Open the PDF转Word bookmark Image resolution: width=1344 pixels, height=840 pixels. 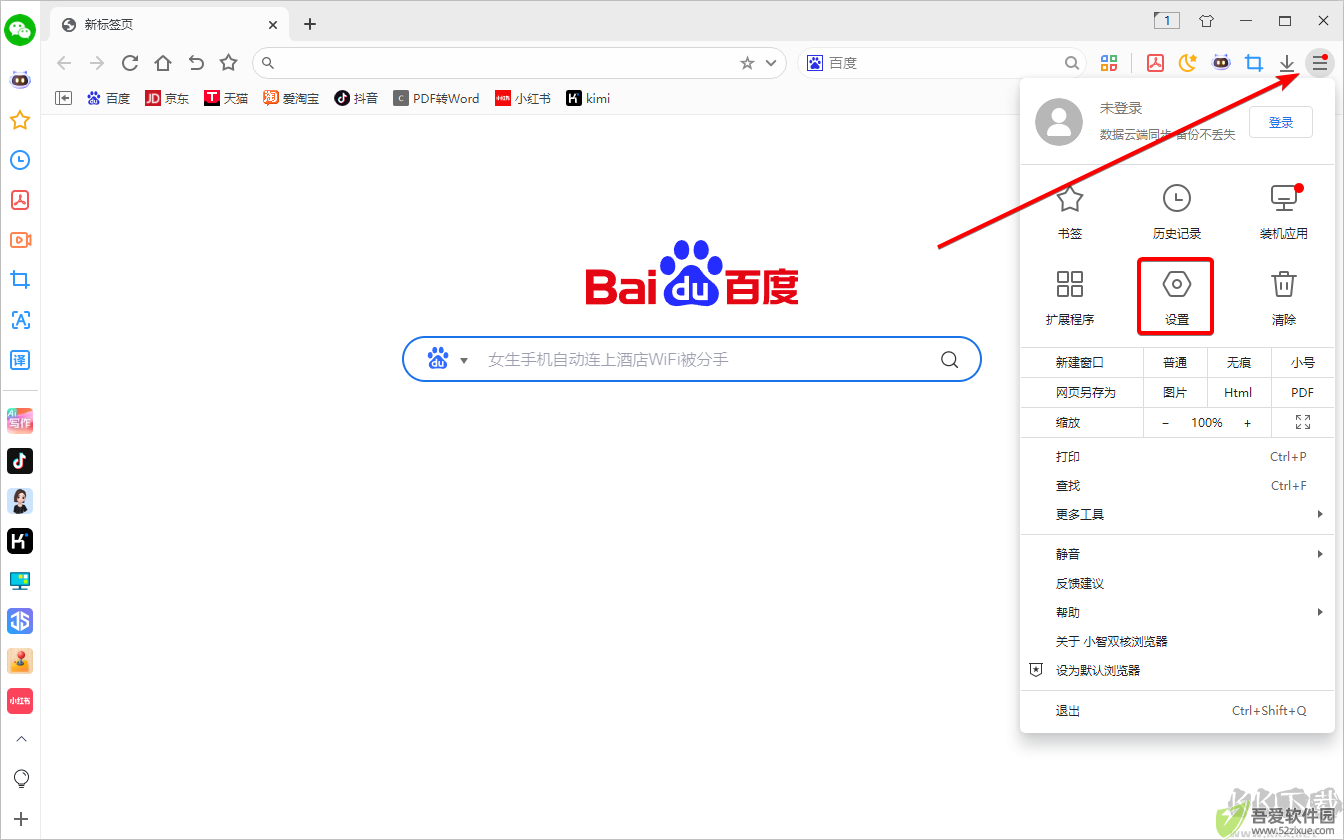[436, 98]
